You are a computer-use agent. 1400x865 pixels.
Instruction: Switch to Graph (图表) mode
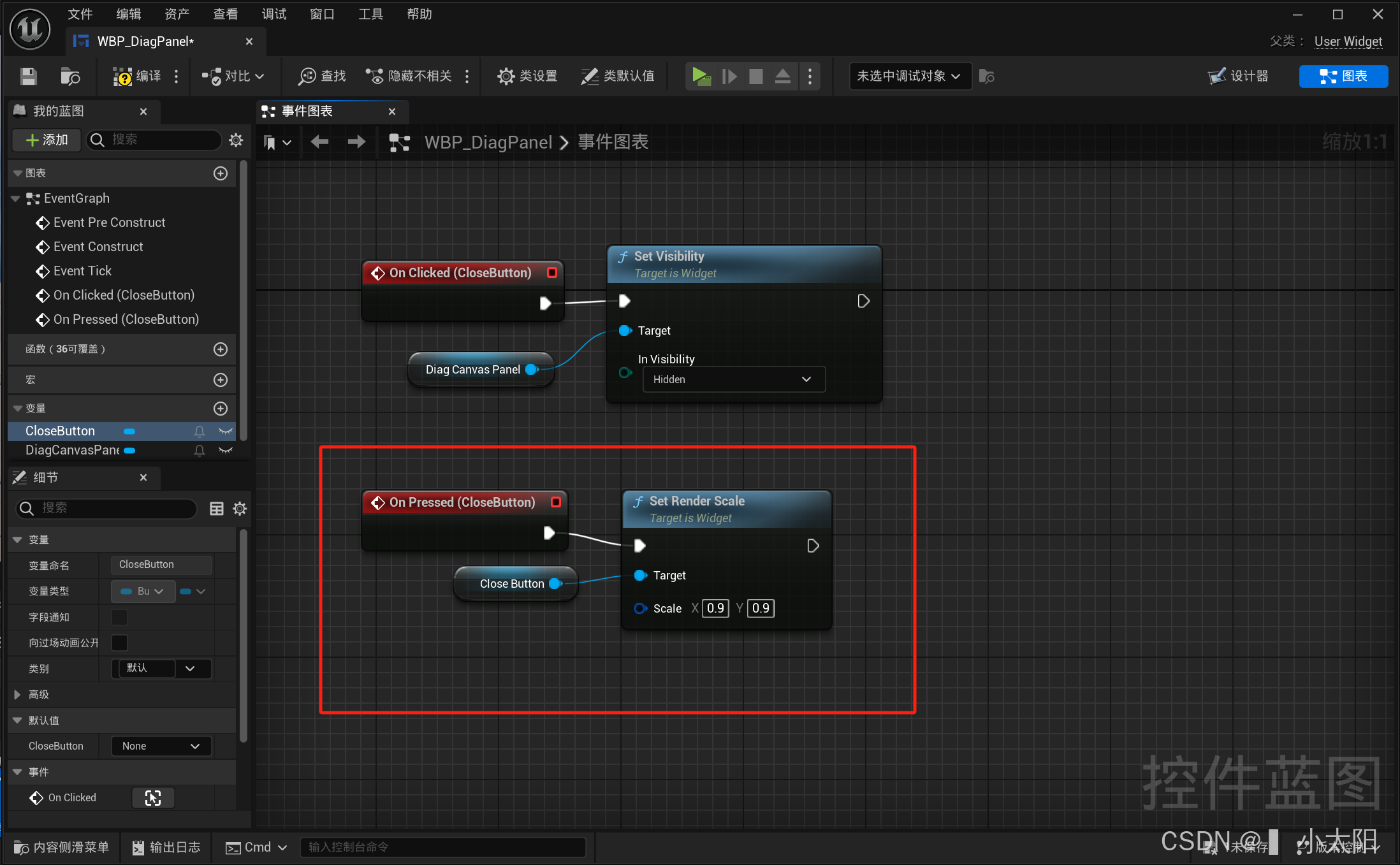click(1343, 76)
